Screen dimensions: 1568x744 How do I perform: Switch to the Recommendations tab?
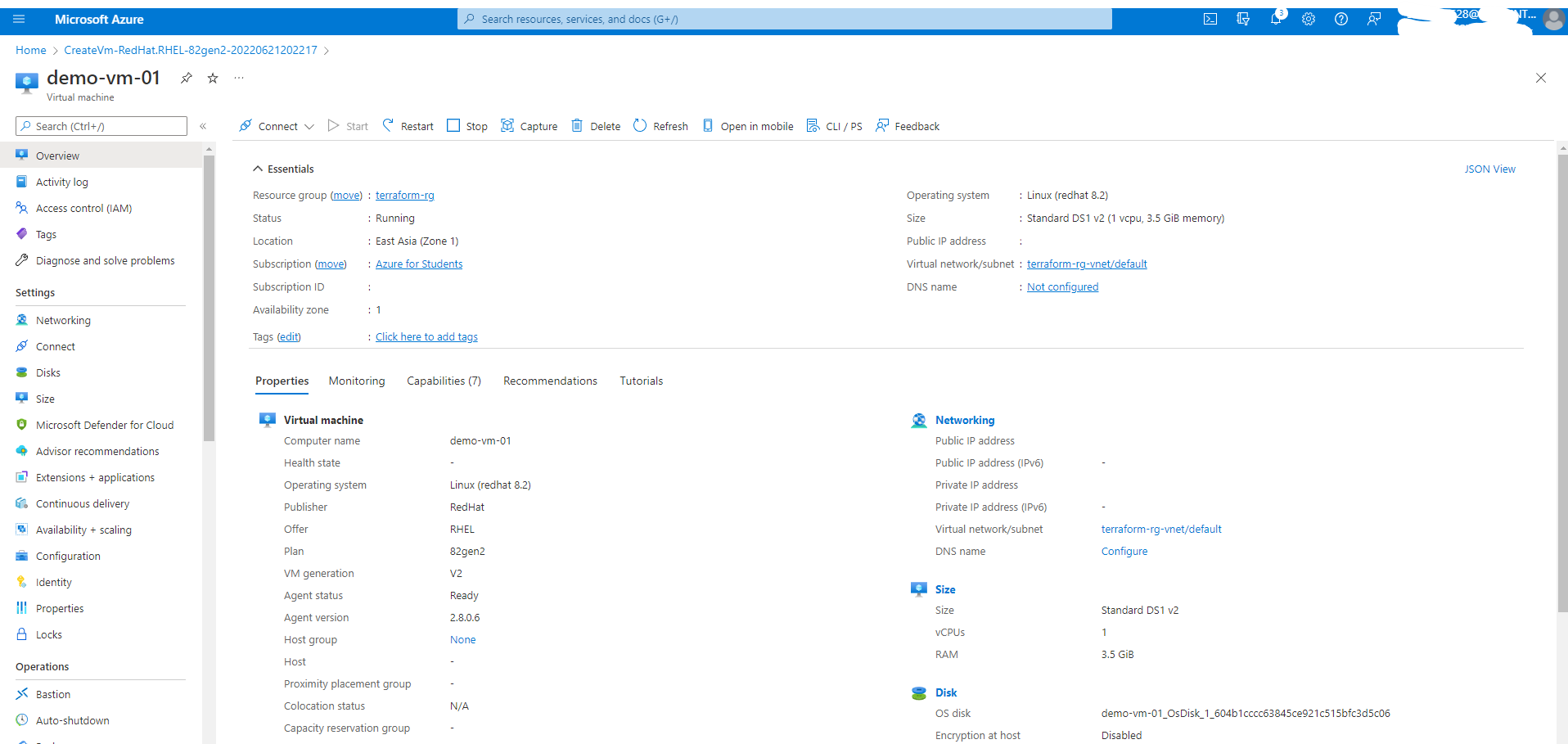tap(550, 381)
